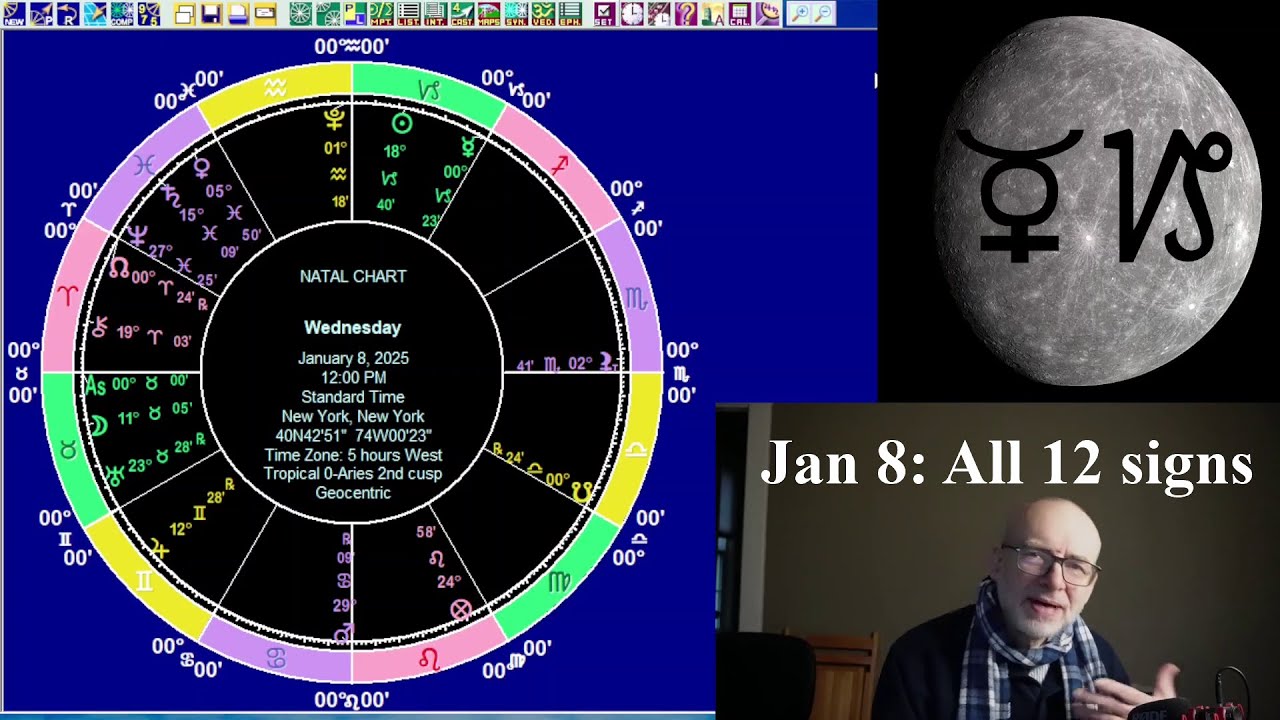Click the rectify time adjust icon

pos(659,14)
